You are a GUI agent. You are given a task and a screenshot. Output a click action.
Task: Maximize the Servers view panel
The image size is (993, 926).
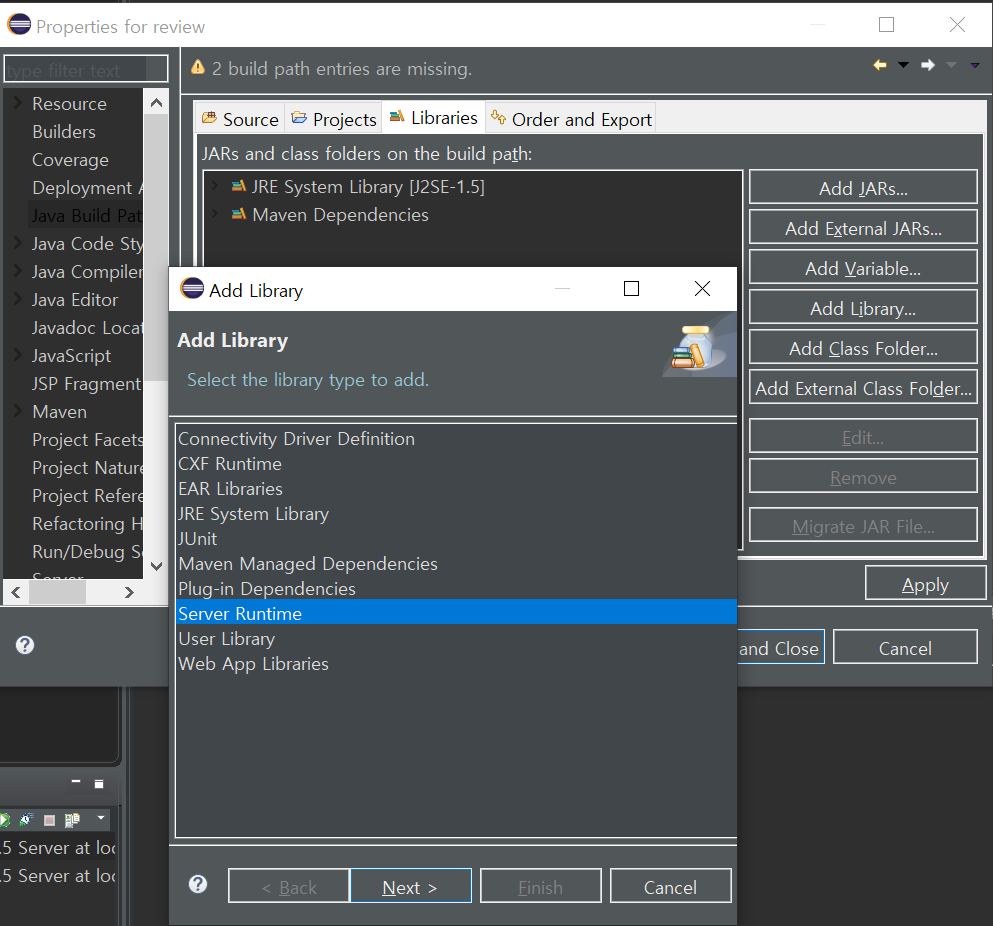[99, 783]
